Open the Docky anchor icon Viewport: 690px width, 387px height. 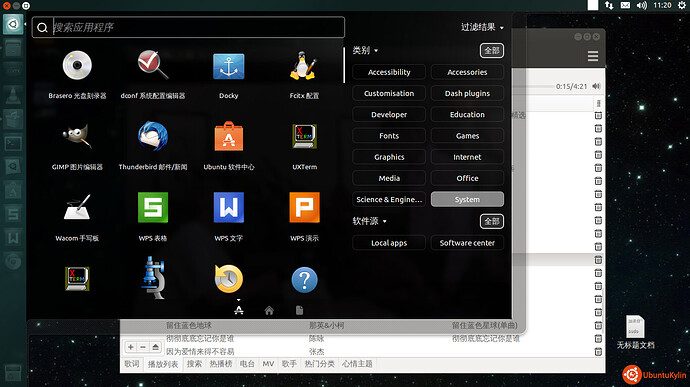point(228,66)
